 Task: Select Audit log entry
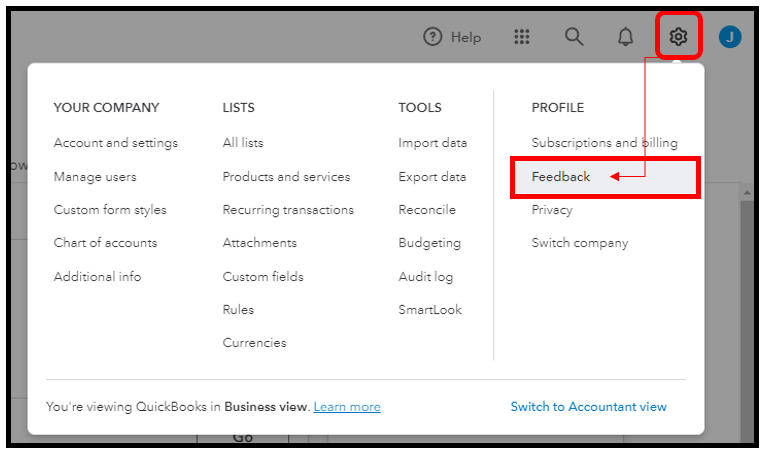coord(426,276)
